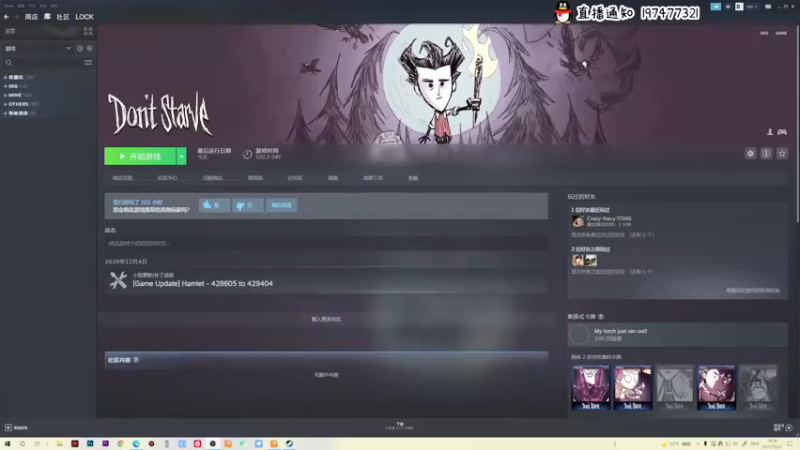Click first avatar under friends who played previously
Screen dimensions: 800x450
pyautogui.click(x=578, y=260)
